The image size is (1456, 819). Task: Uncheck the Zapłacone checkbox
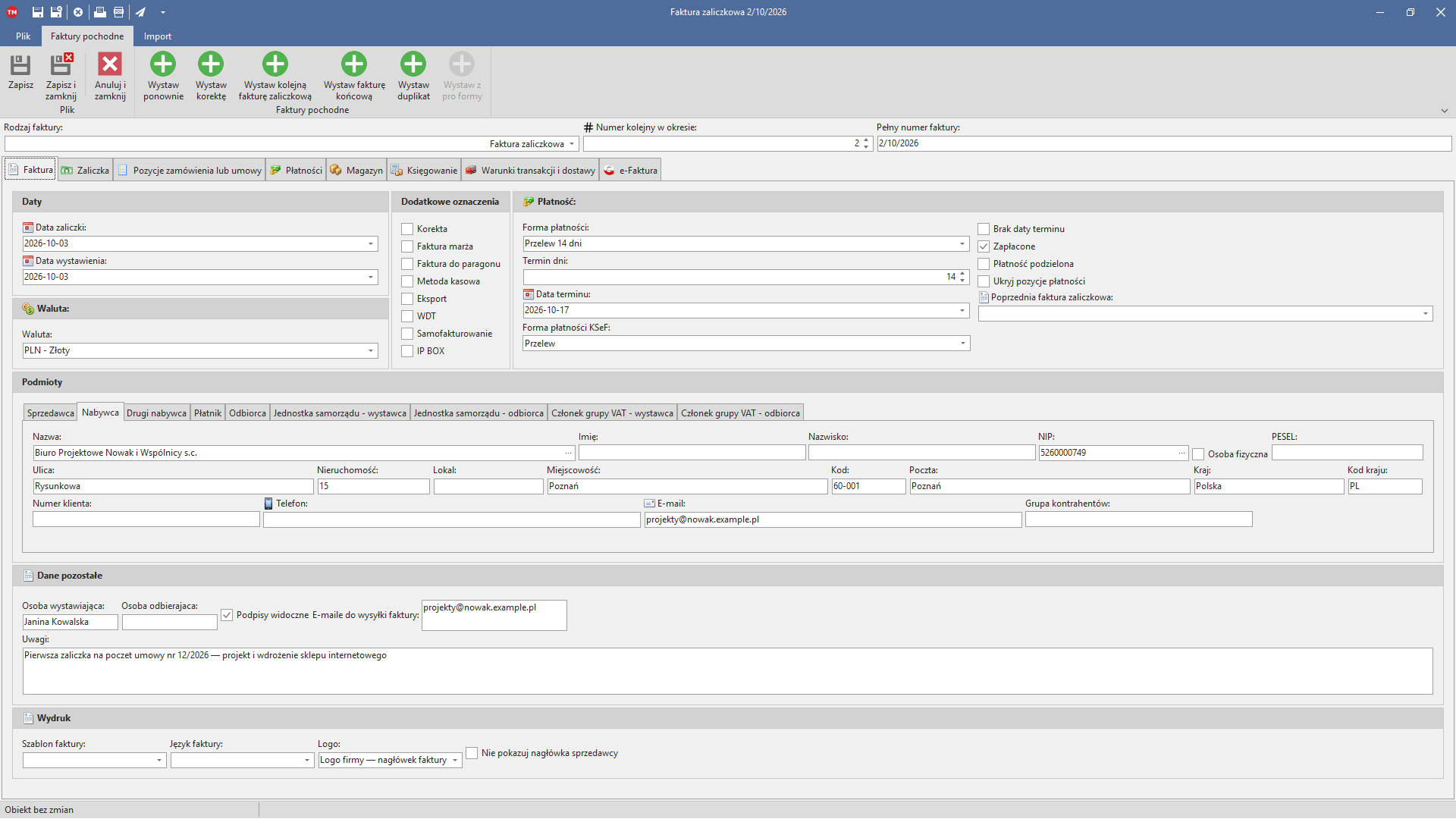(x=984, y=246)
